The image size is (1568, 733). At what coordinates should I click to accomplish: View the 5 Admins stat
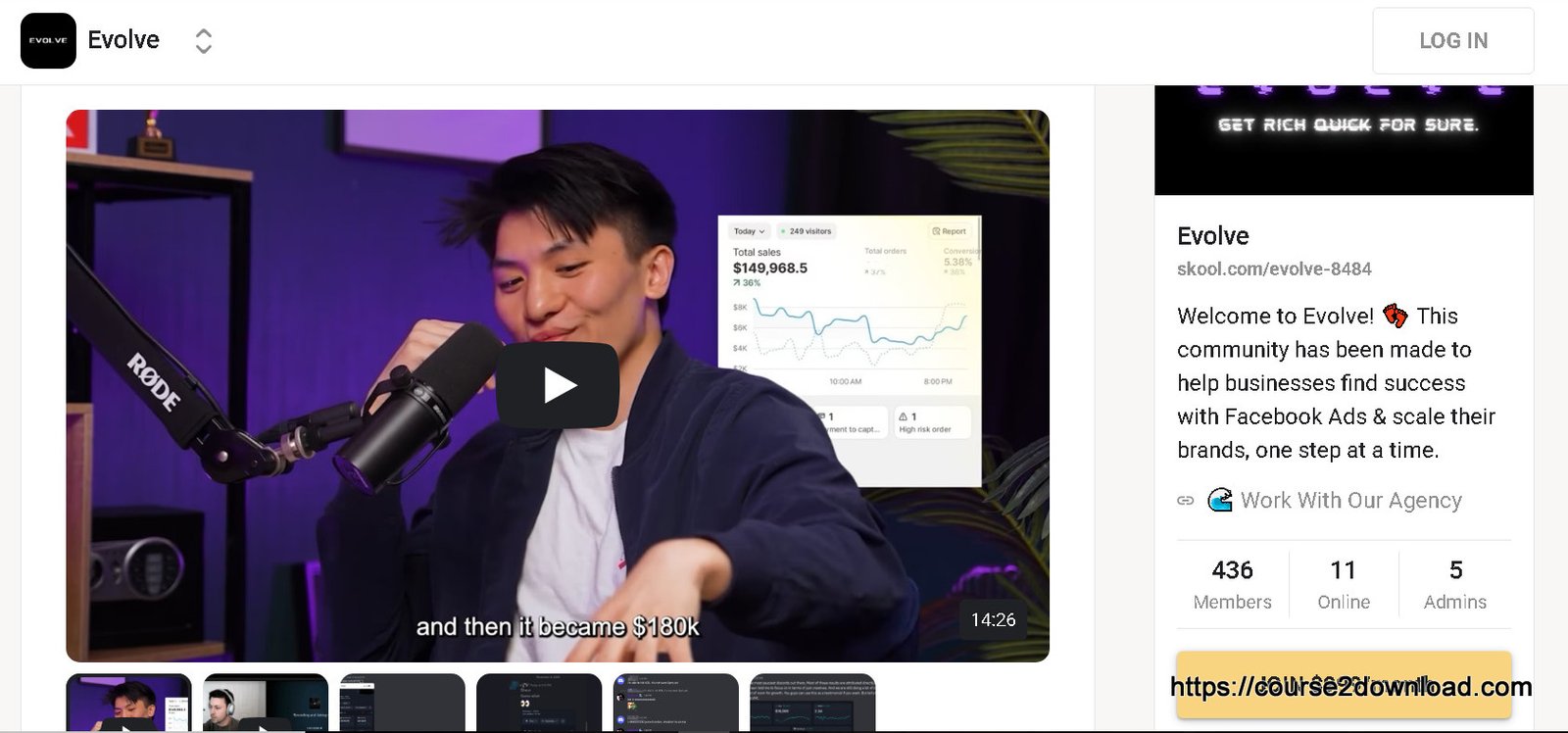pos(1455,584)
